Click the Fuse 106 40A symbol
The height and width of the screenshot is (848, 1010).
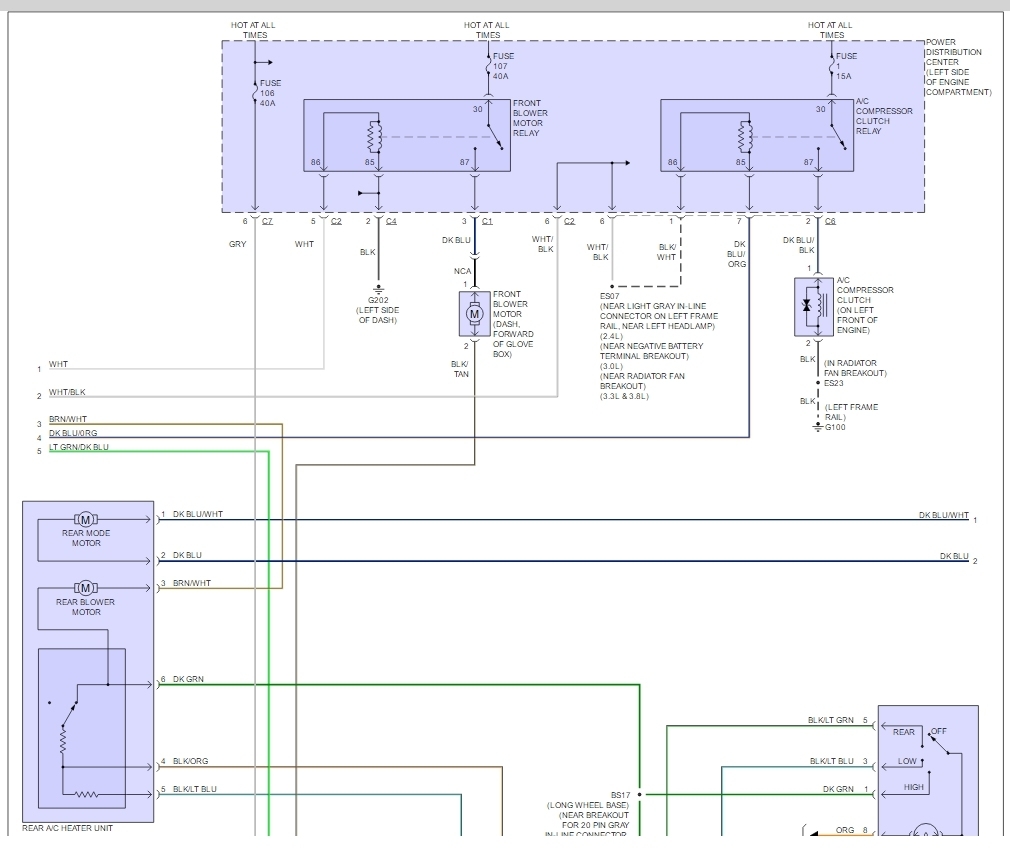[255, 91]
